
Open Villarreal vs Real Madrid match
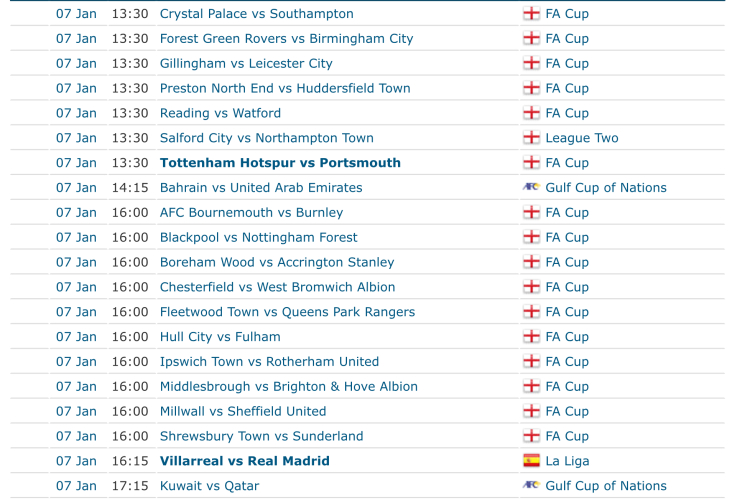(244, 461)
